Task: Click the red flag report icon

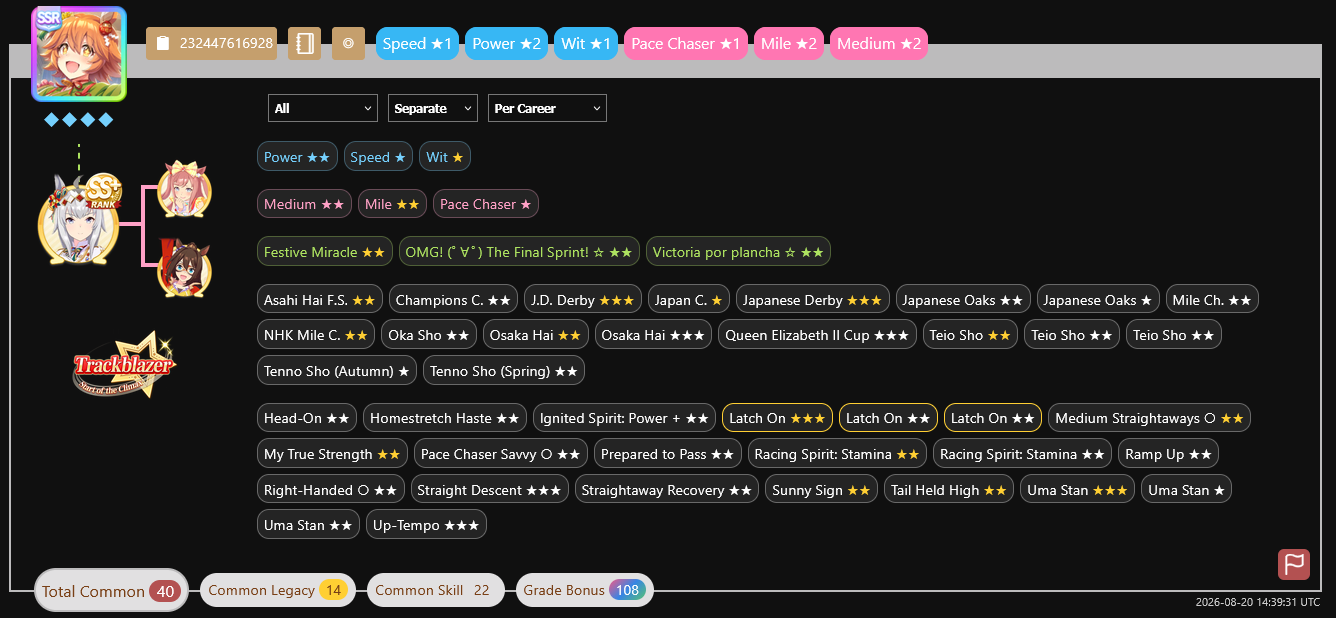Action: coord(1294,564)
